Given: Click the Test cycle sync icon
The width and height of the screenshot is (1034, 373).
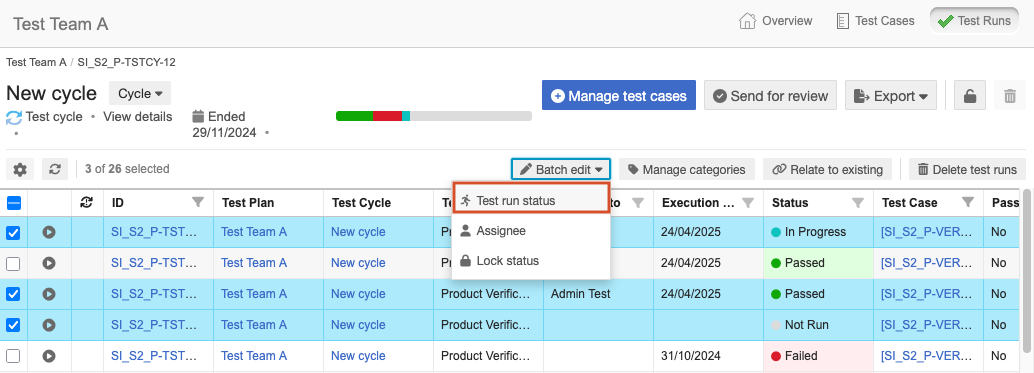Looking at the screenshot, I should click(14, 117).
